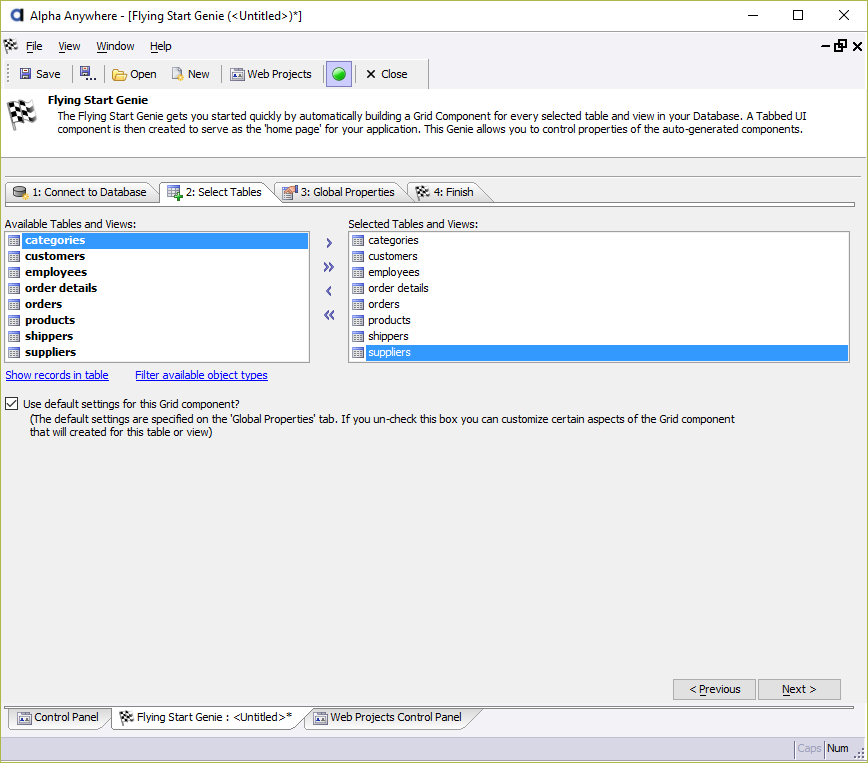Select shippers in Selected Tables list
Viewport: 868px width, 763px height.
pos(599,337)
